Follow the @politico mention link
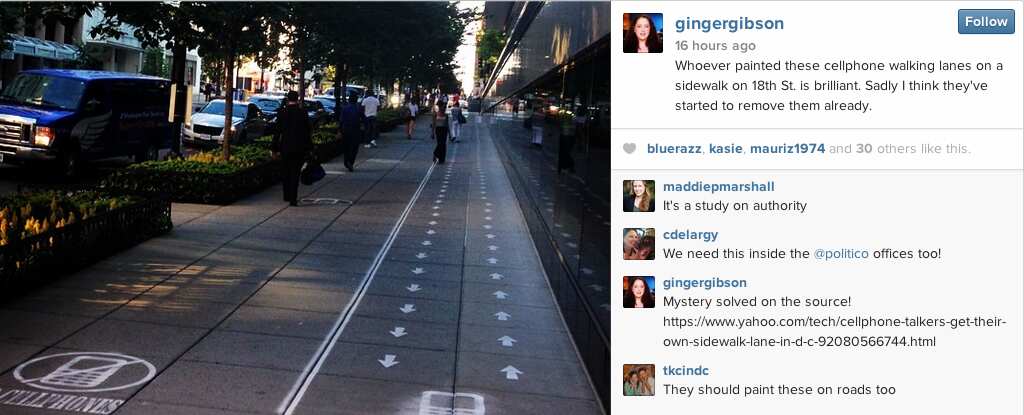 click(841, 254)
